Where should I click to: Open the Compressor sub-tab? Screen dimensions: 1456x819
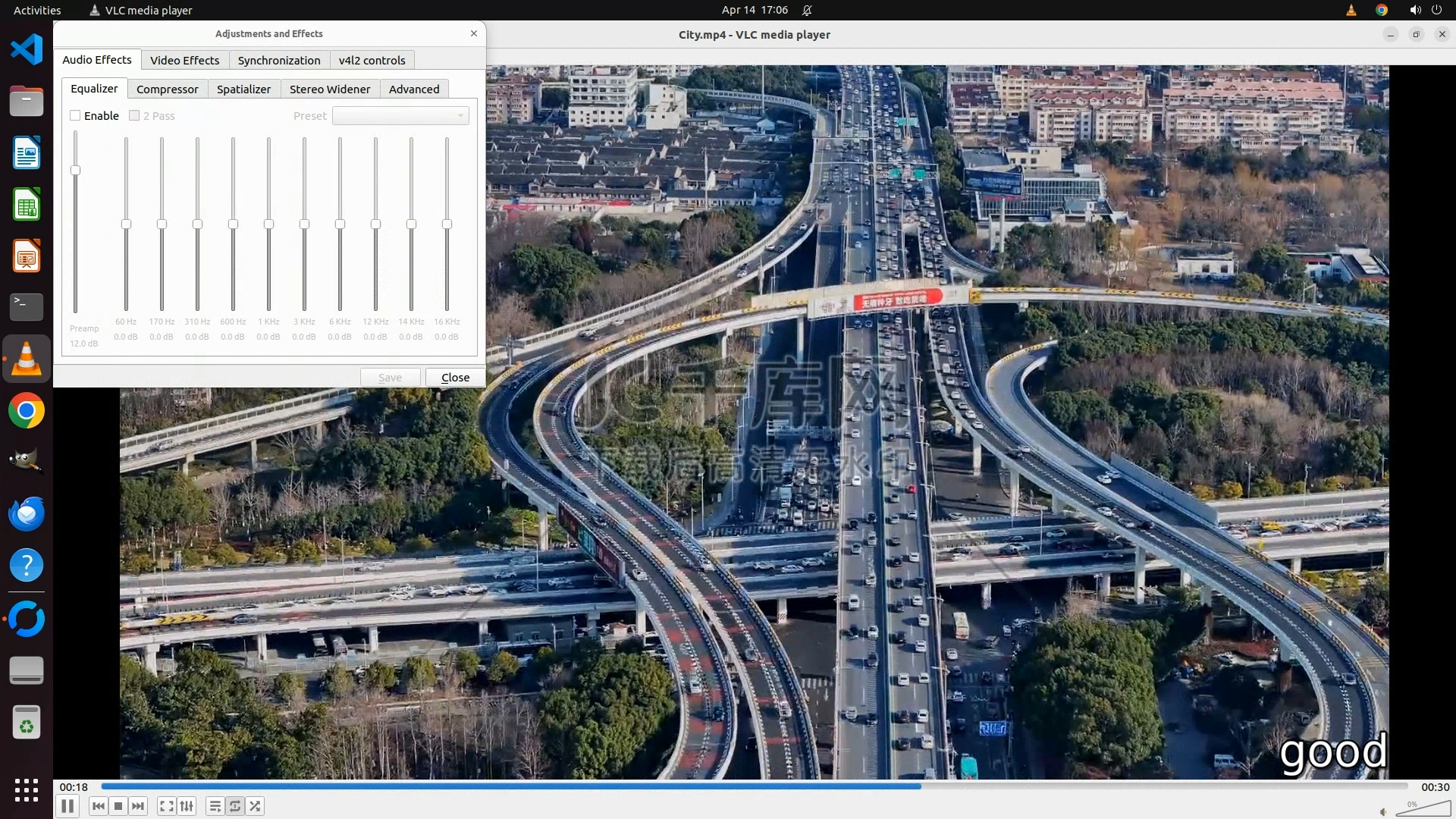(167, 89)
